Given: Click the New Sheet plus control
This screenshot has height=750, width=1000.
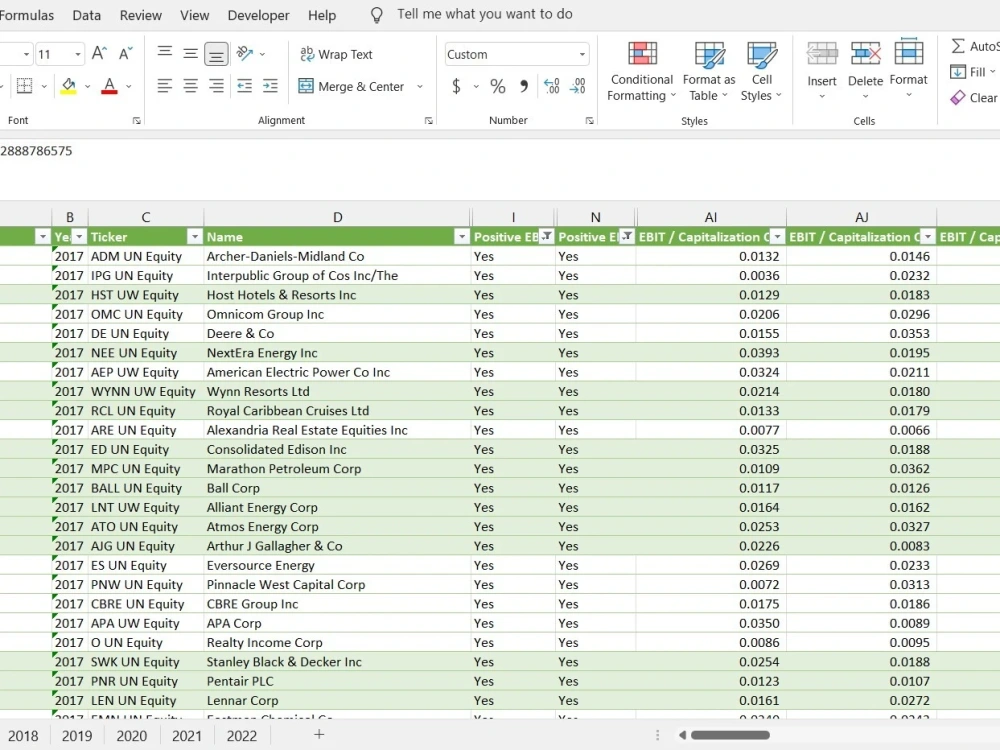Looking at the screenshot, I should pos(319,735).
